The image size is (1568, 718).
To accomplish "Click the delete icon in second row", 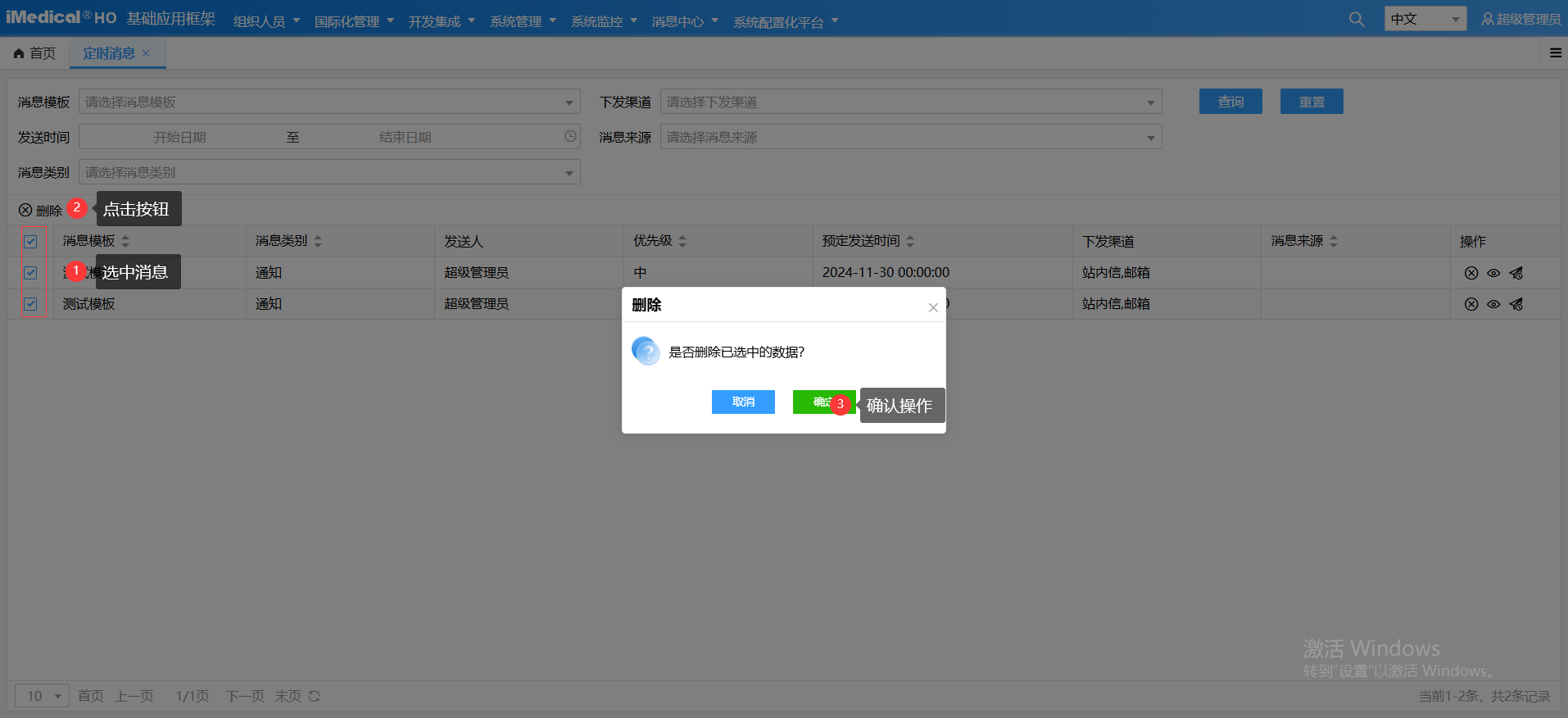I will (1471, 304).
